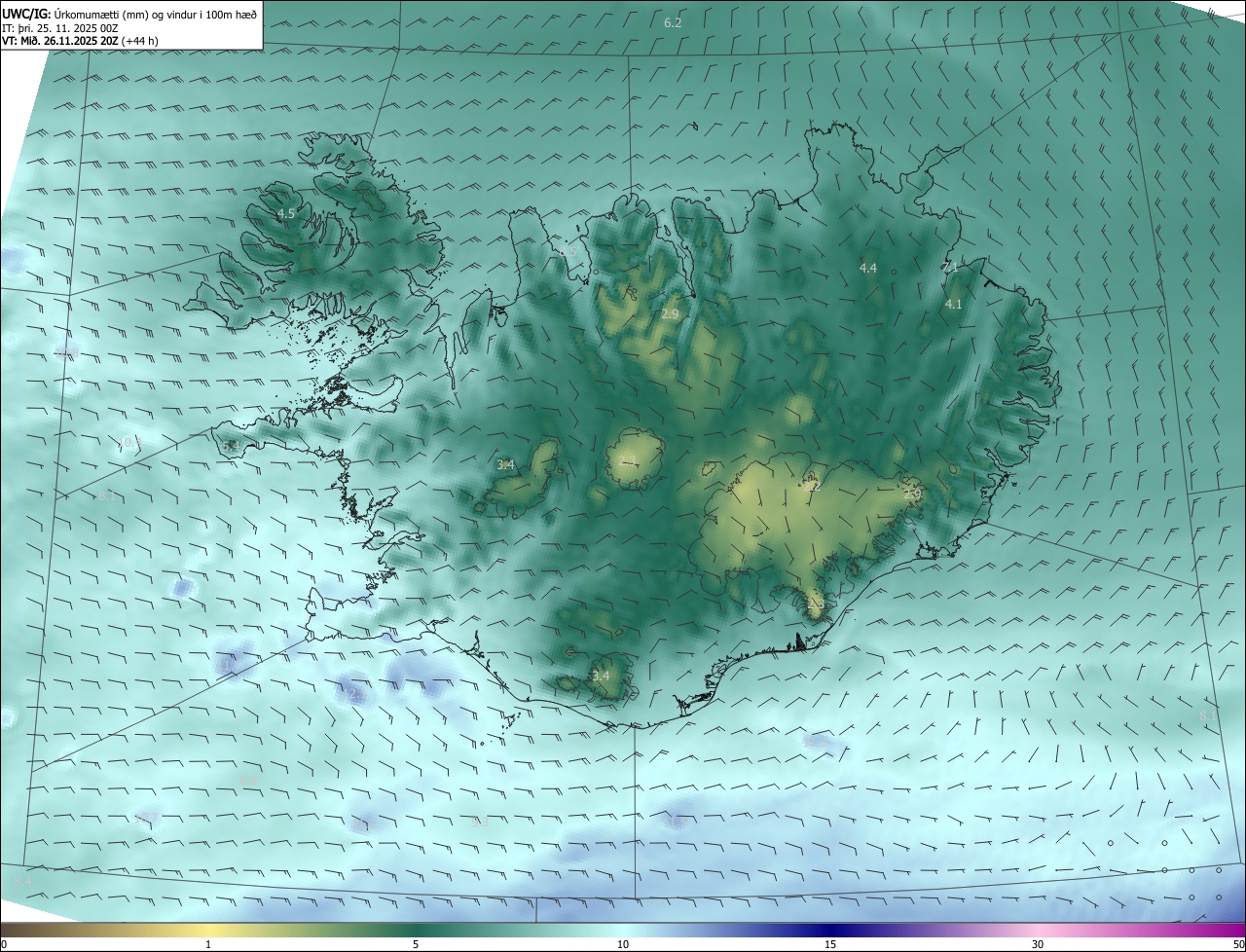Screen dimensions: 1246x952
Task: Select the 4.5 value on the Westfjords
Action: (x=286, y=213)
